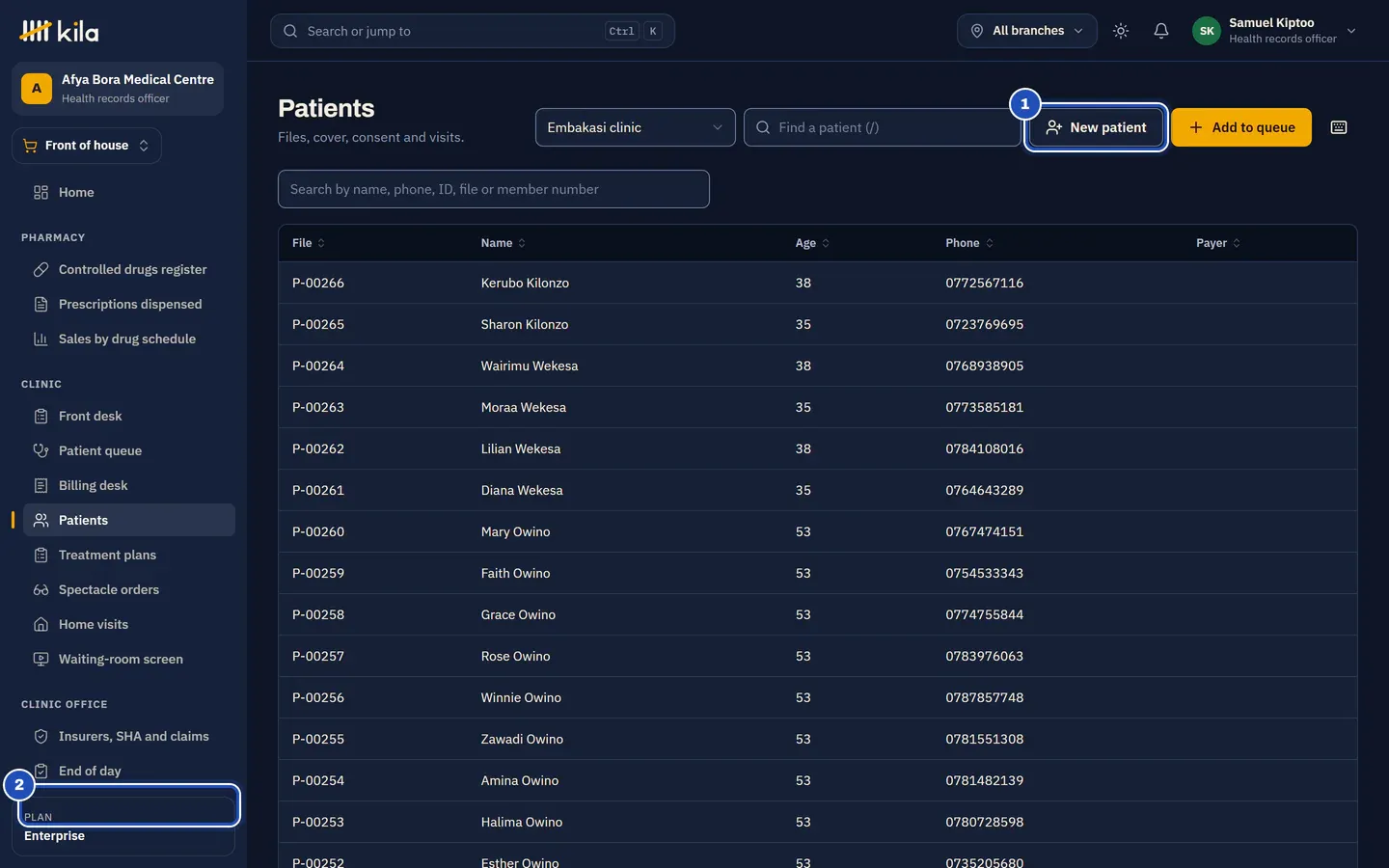Open patient Halima Owino
The width and height of the screenshot is (1389, 868).
pyautogui.click(x=817, y=823)
